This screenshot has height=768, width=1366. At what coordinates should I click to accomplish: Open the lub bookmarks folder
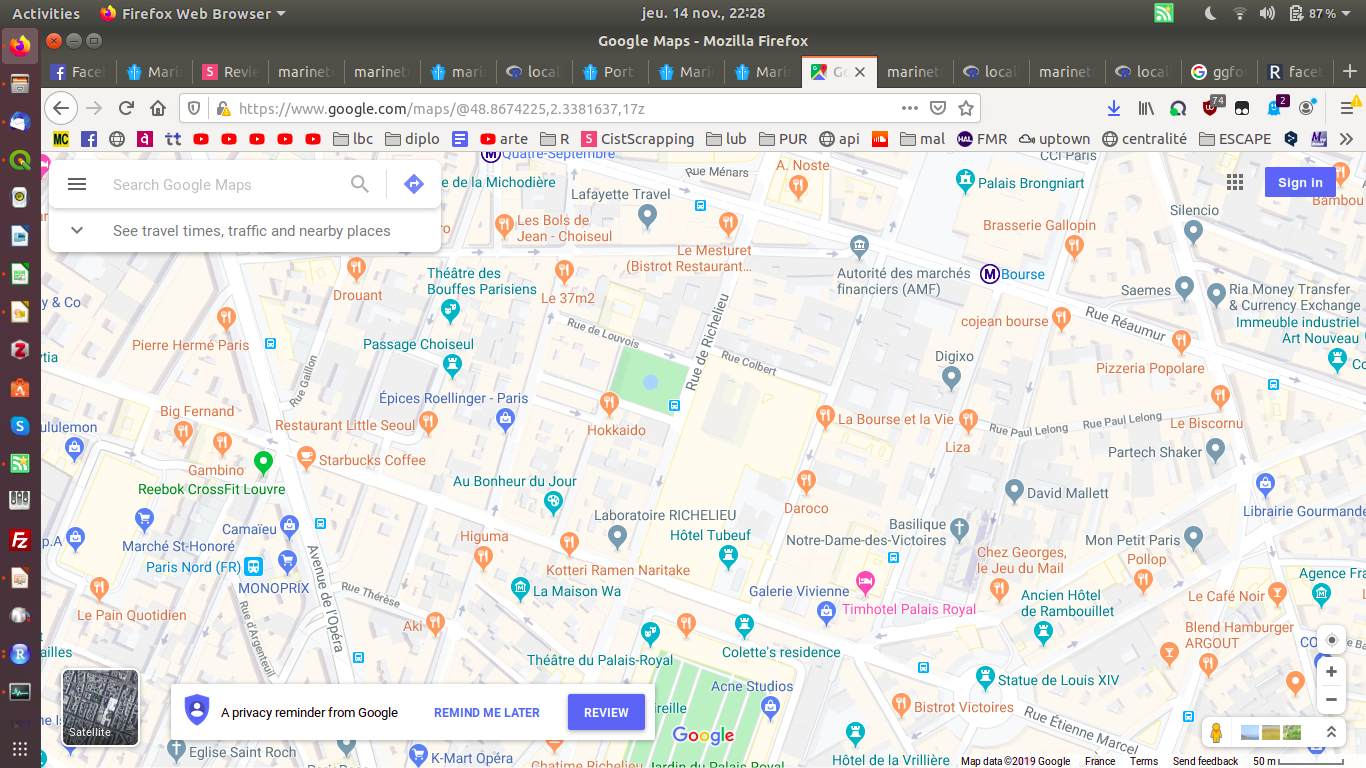click(726, 139)
